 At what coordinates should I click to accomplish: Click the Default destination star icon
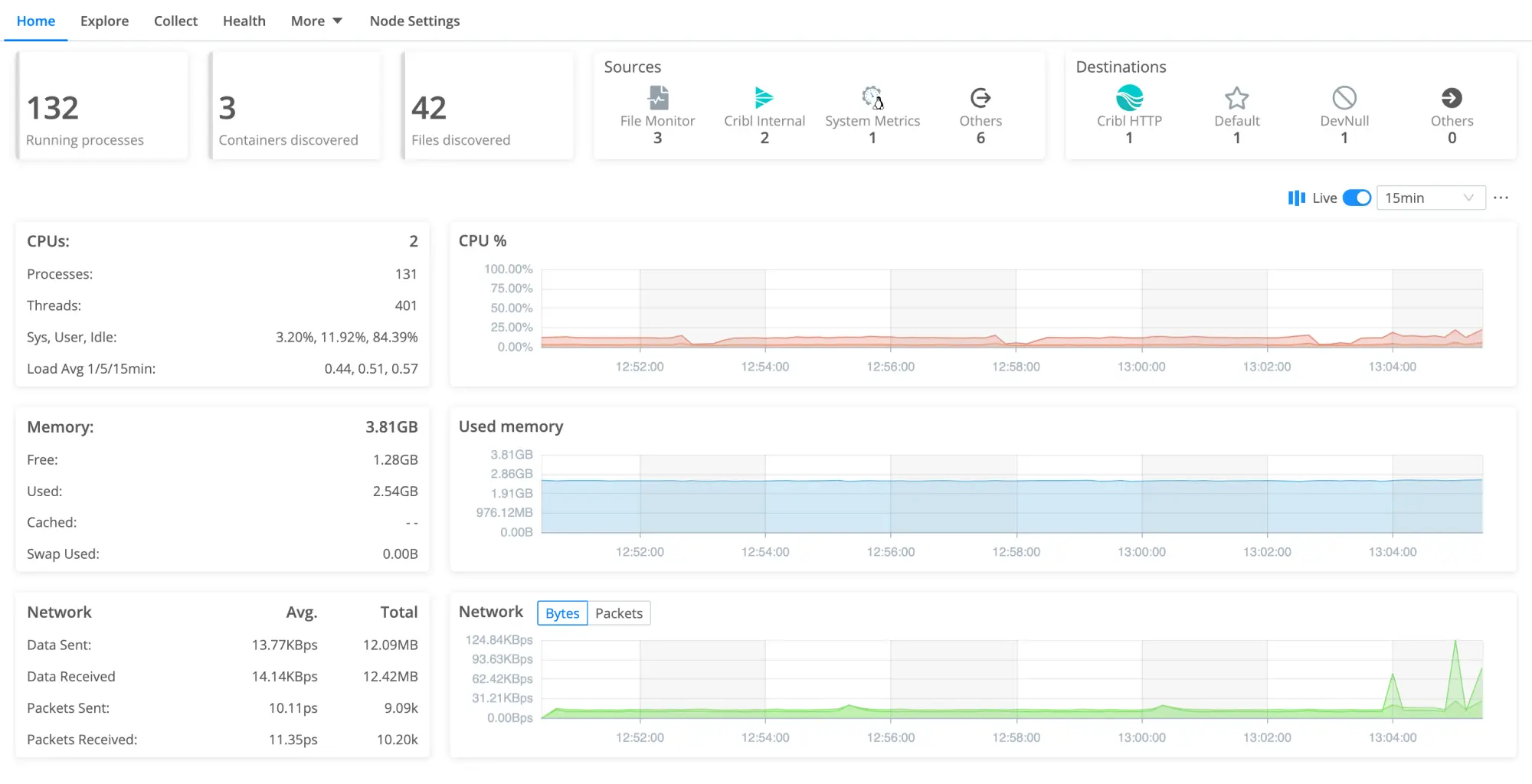click(1236, 98)
